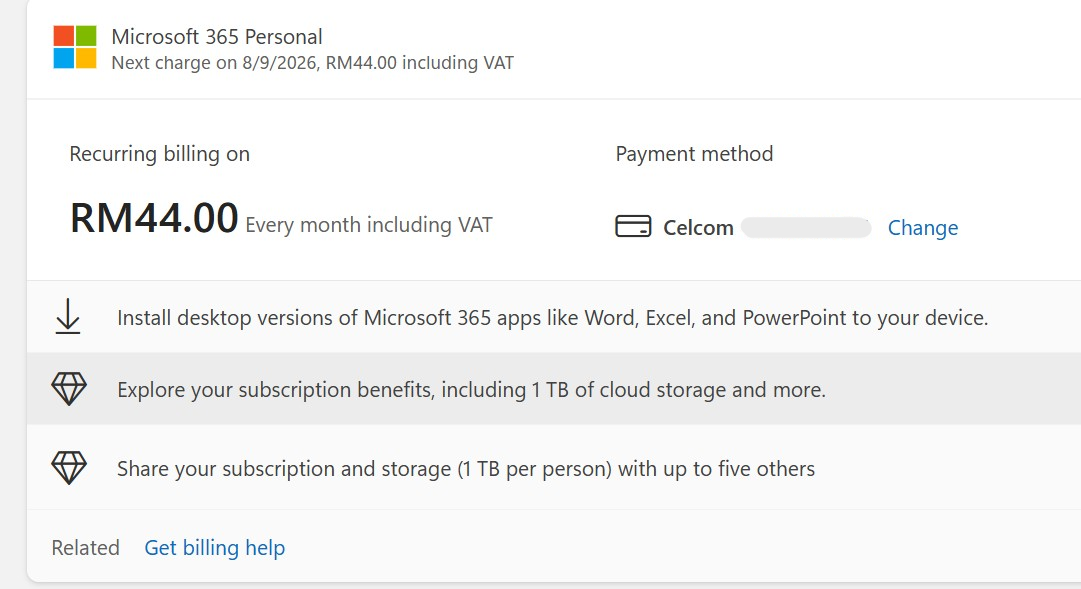Click the credit card icon beside Celcom
Image resolution: width=1081 pixels, height=589 pixels.
633,226
